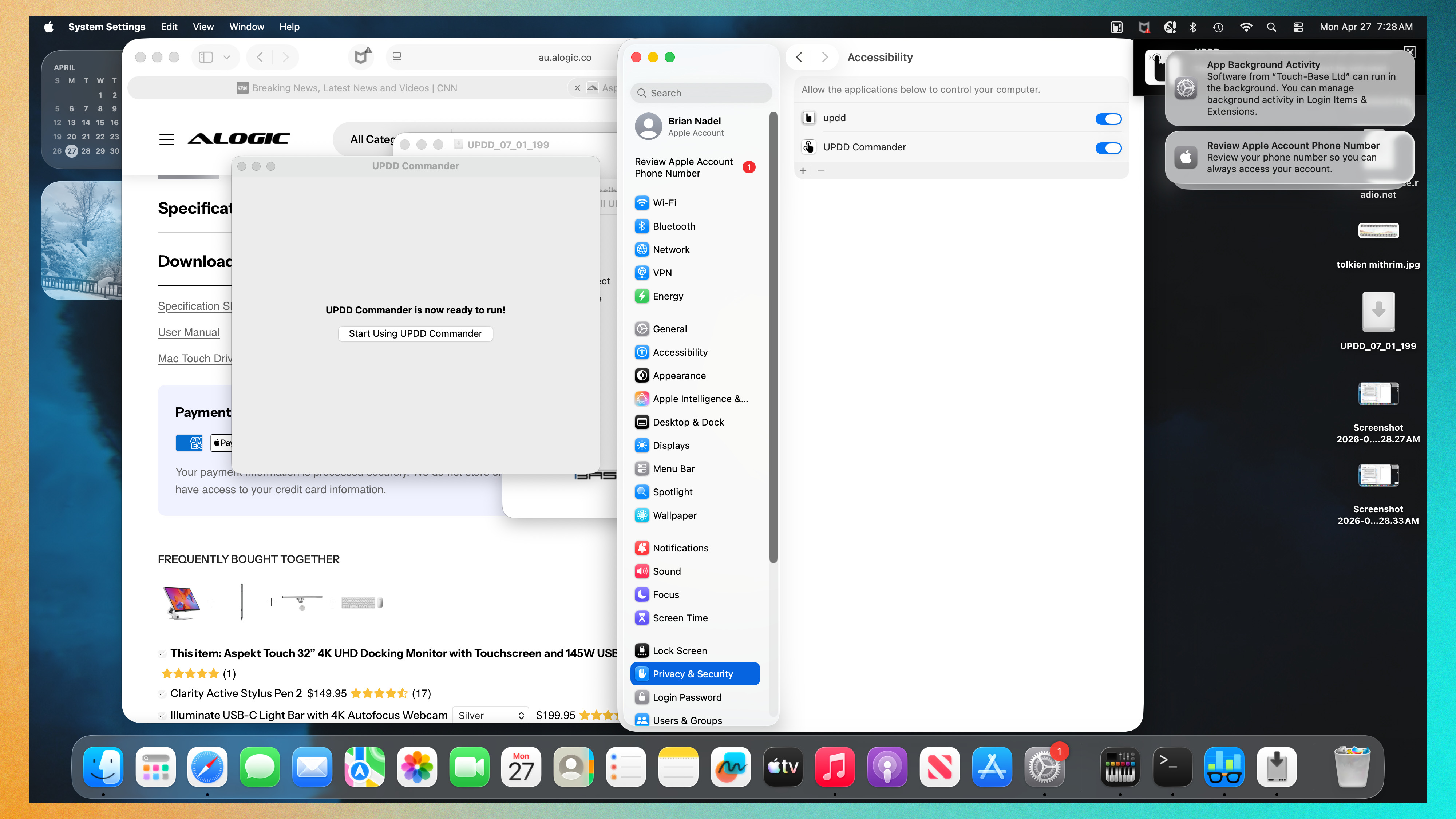The width and height of the screenshot is (1456, 819).
Task: Open the Apple menu
Action: [49, 27]
